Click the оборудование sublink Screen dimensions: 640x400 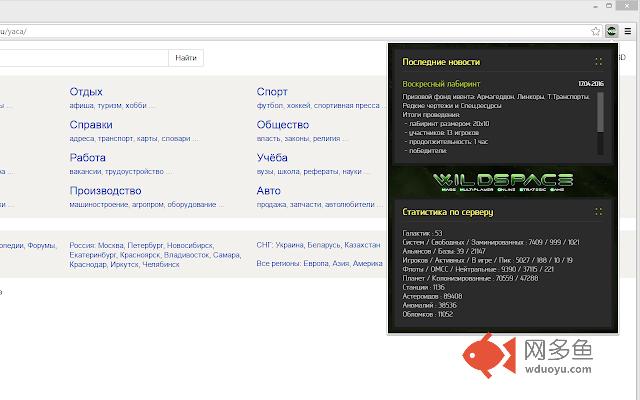(x=191, y=204)
